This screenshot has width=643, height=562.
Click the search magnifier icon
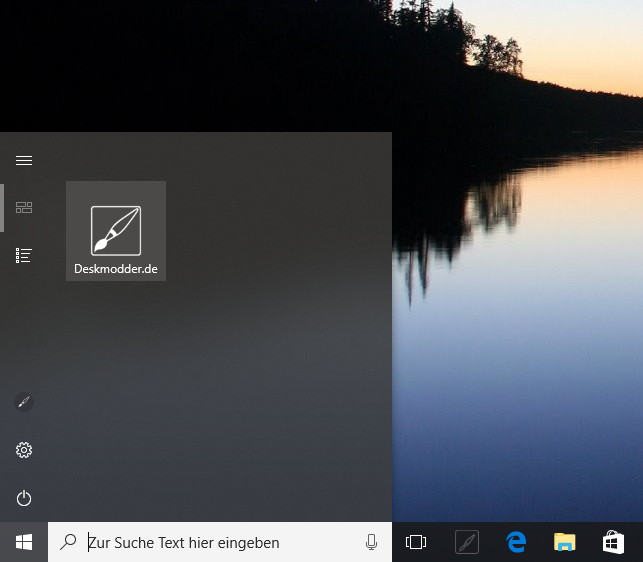(x=68, y=542)
